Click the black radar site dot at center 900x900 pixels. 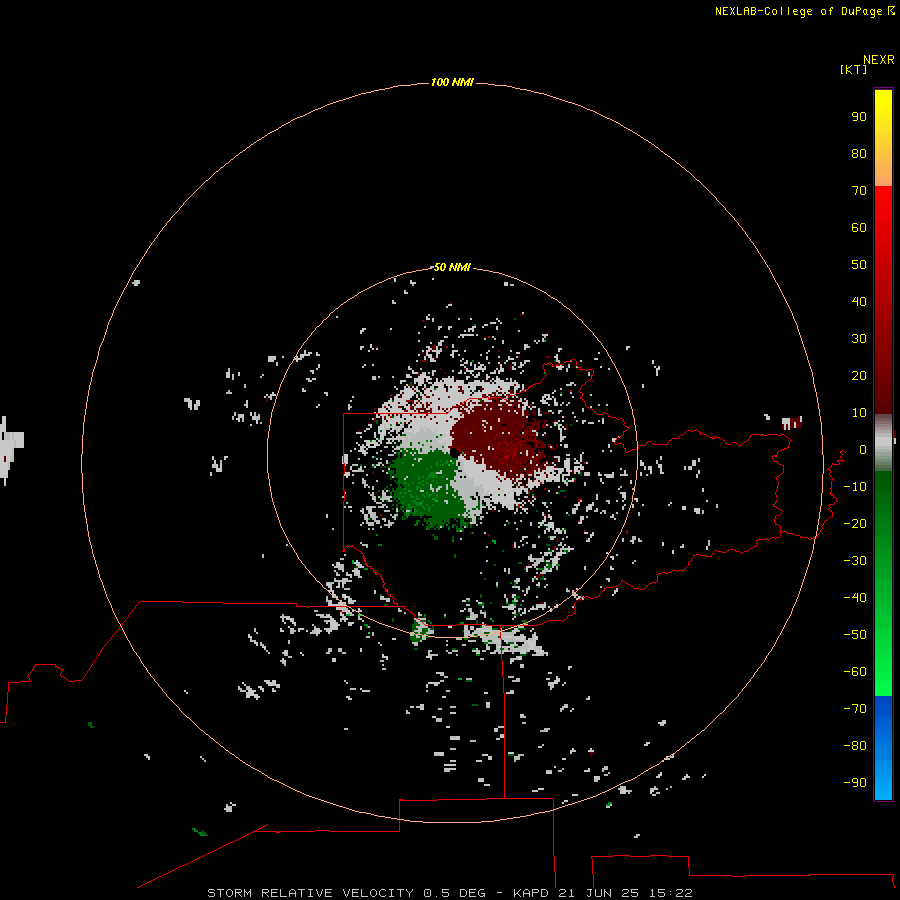tap(454, 453)
